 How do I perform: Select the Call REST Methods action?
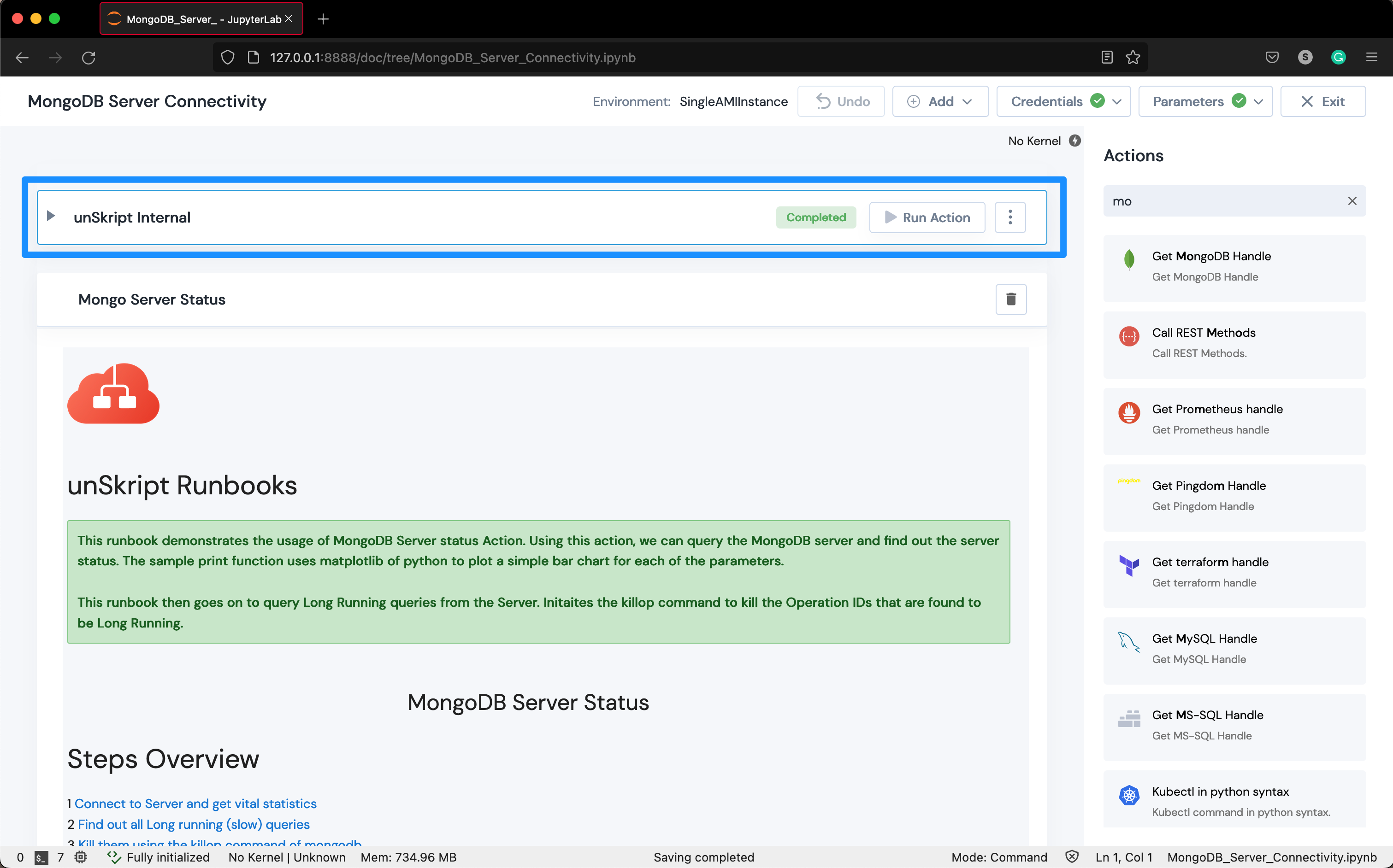(x=1234, y=345)
